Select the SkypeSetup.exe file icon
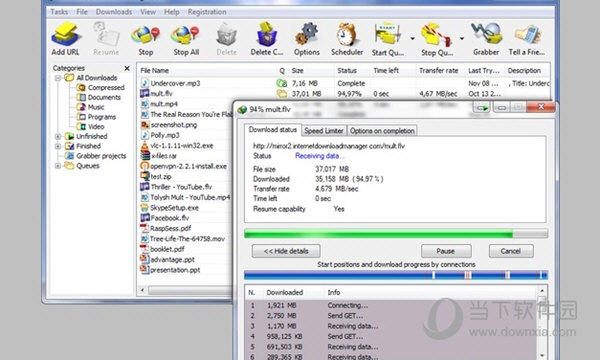The image size is (600, 360). pyautogui.click(x=145, y=208)
